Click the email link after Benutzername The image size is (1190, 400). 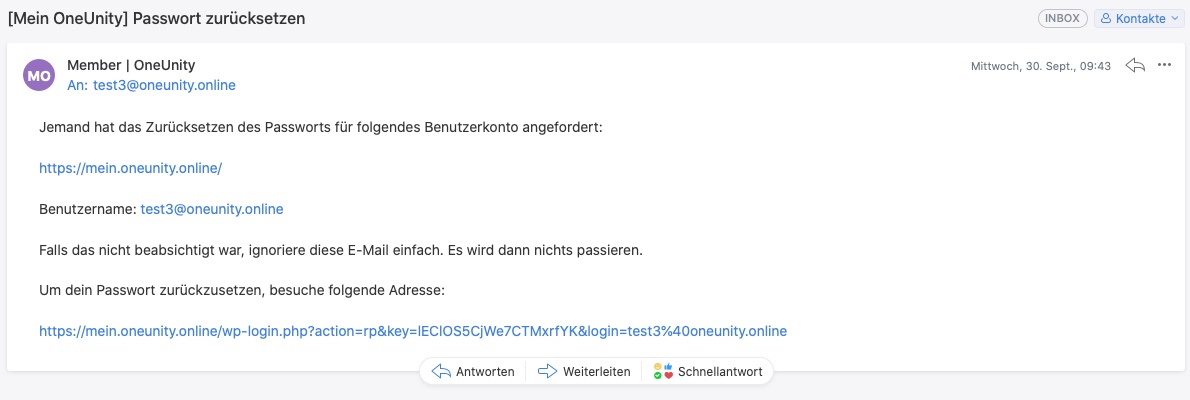[x=212, y=209]
